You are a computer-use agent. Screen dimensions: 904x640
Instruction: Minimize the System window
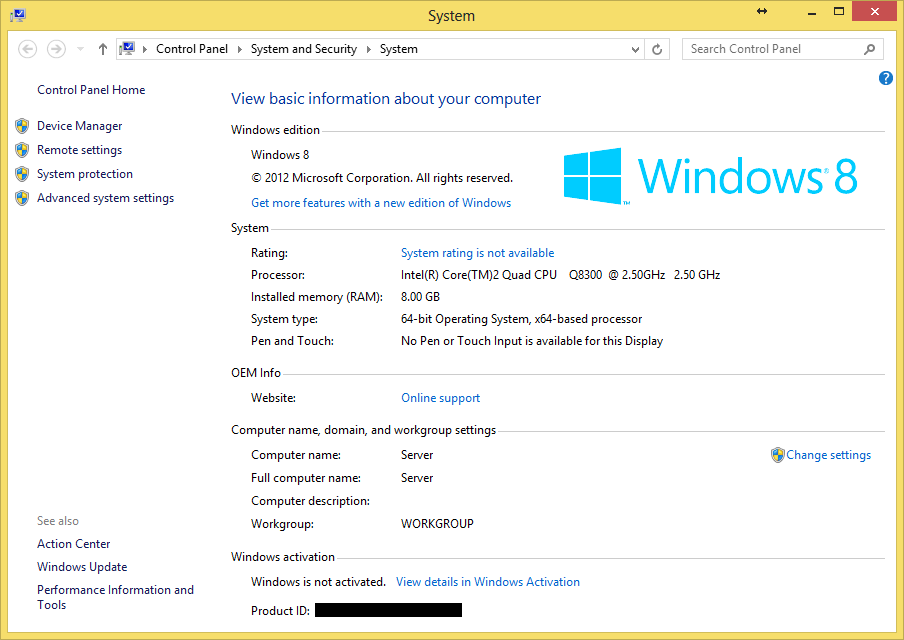tap(812, 13)
